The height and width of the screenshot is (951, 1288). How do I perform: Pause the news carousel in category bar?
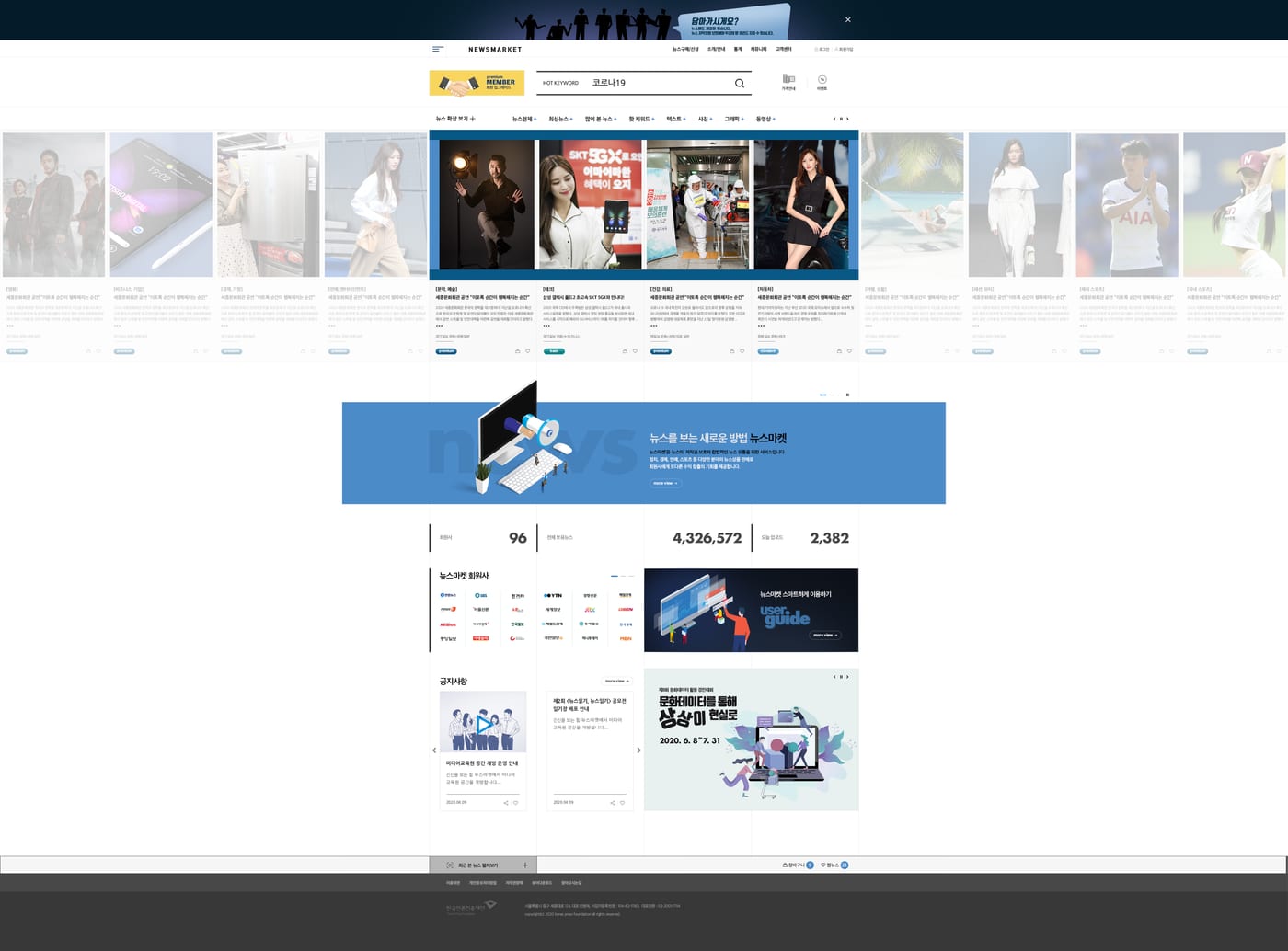[841, 119]
